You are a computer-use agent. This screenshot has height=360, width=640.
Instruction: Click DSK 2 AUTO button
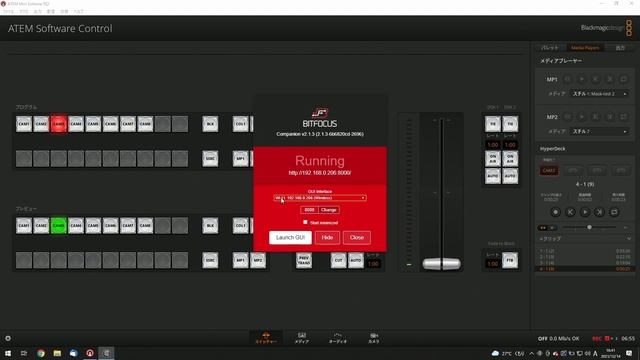click(x=510, y=176)
